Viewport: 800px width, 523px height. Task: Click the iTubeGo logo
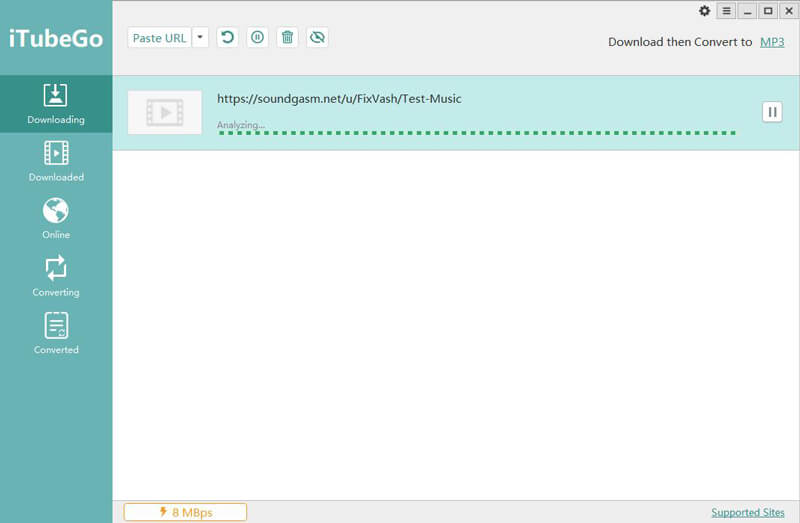(x=56, y=39)
